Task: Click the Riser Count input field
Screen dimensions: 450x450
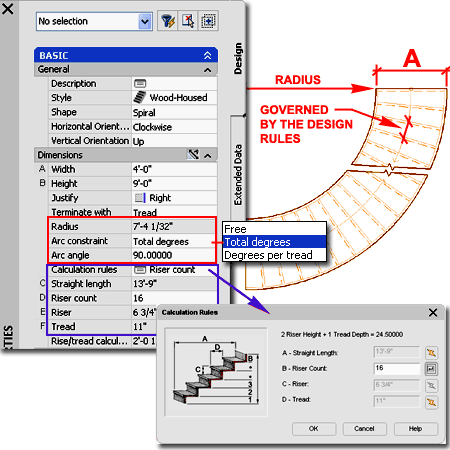Action: tap(397, 368)
